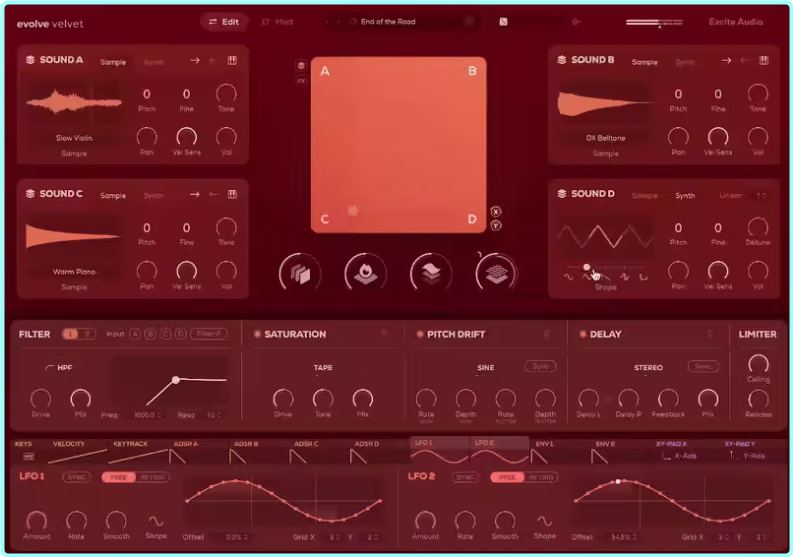Open the TAPE saturation type selector

point(323,368)
